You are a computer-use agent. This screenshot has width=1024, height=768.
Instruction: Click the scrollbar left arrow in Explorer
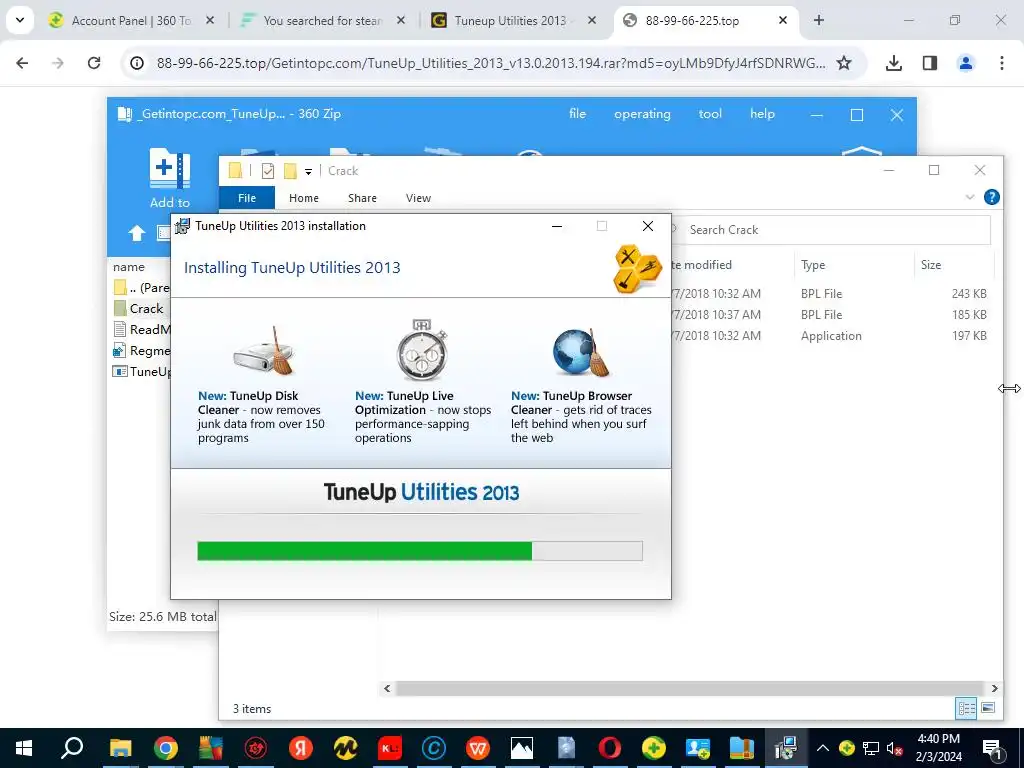(387, 688)
